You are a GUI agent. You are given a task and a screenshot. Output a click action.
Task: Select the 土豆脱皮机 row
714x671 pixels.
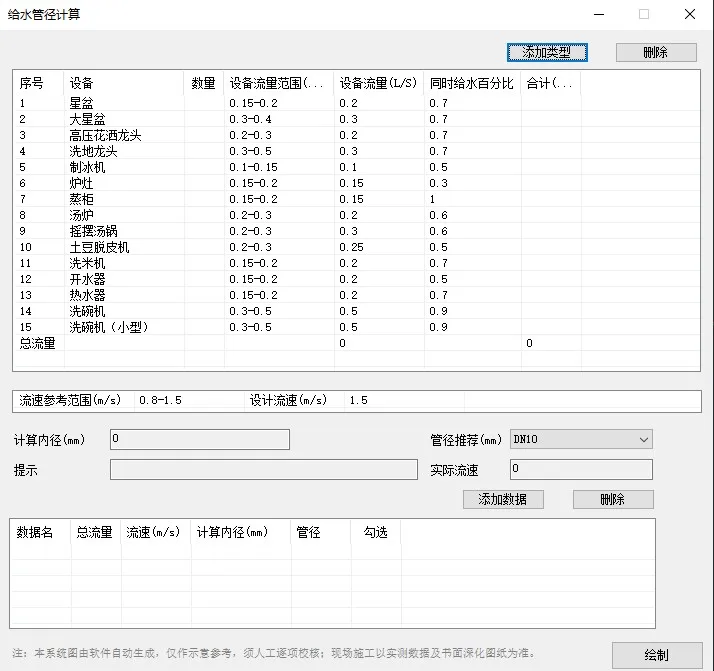coord(356,247)
